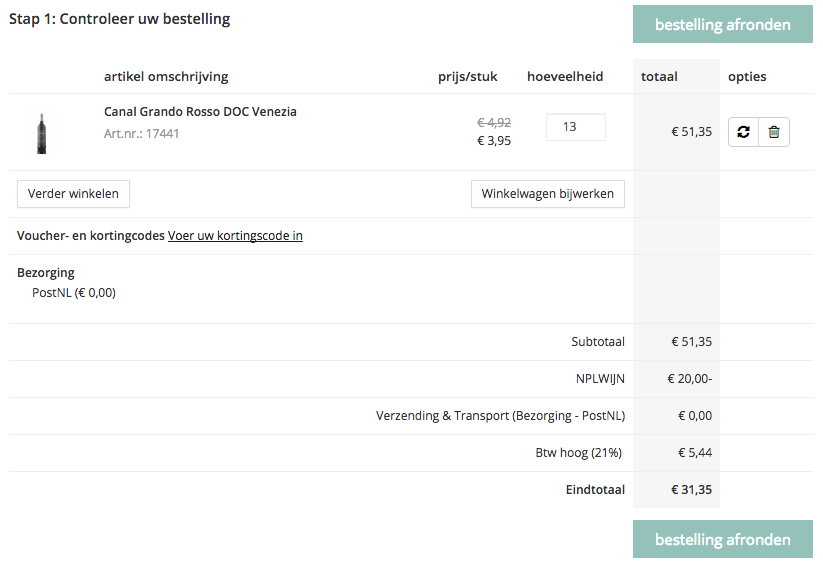Click the 'artikel omschrijving' column header
The width and height of the screenshot is (823, 564).
pos(166,77)
